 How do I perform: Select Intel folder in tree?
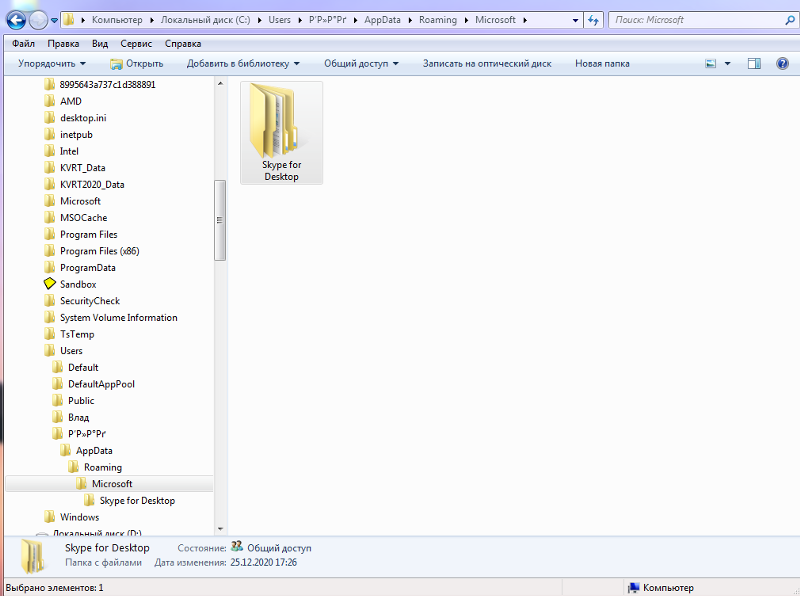[x=69, y=151]
